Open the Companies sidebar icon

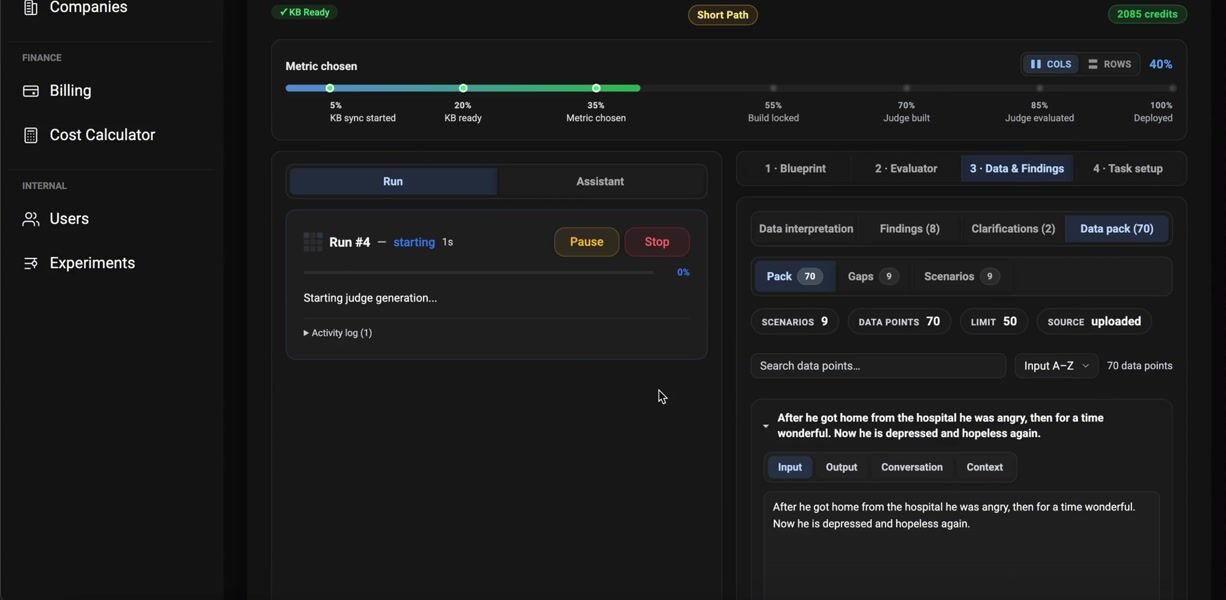(x=31, y=8)
